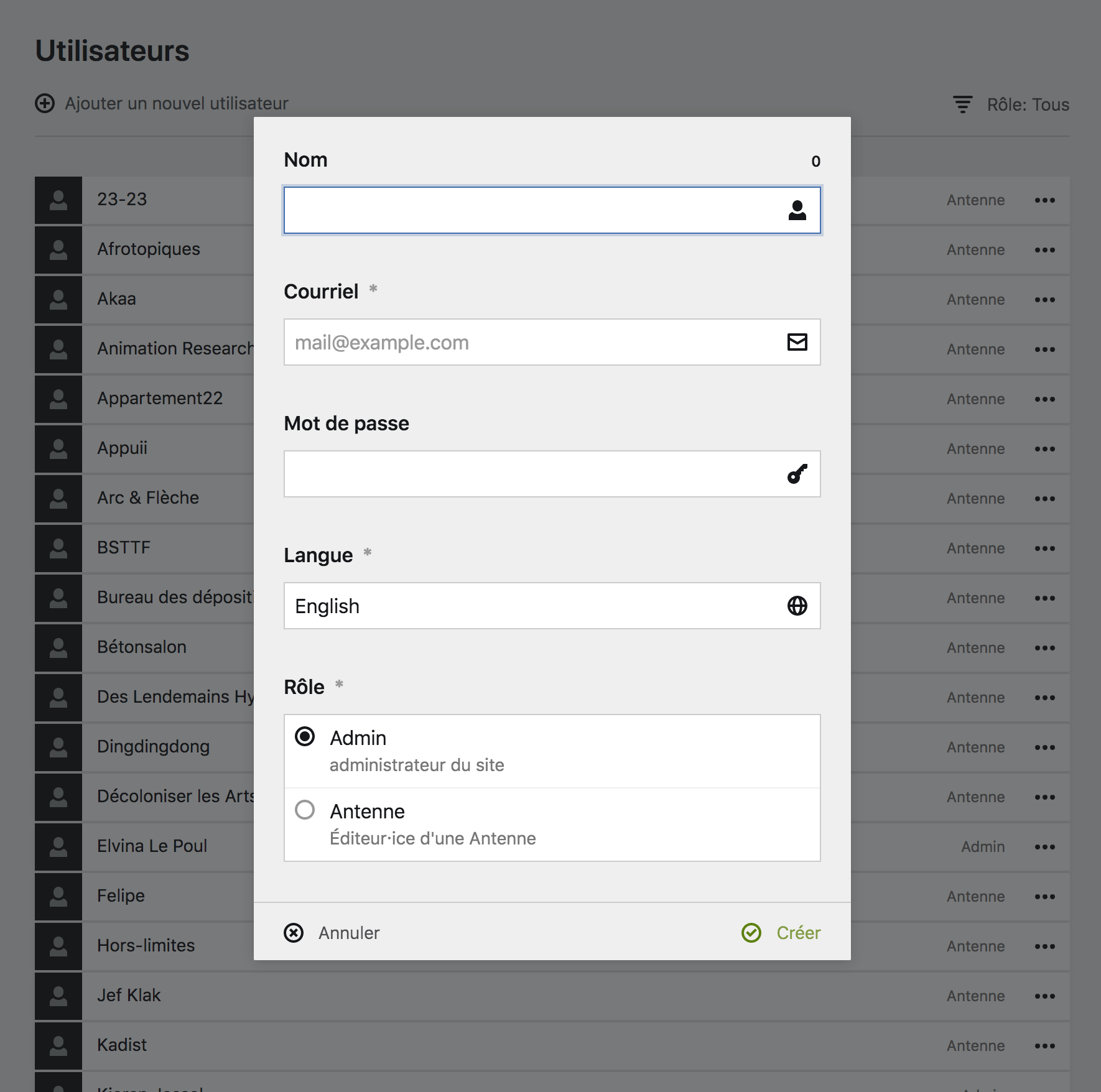Select the Admin role radio button
This screenshot has height=1092, width=1101.
[x=305, y=737]
